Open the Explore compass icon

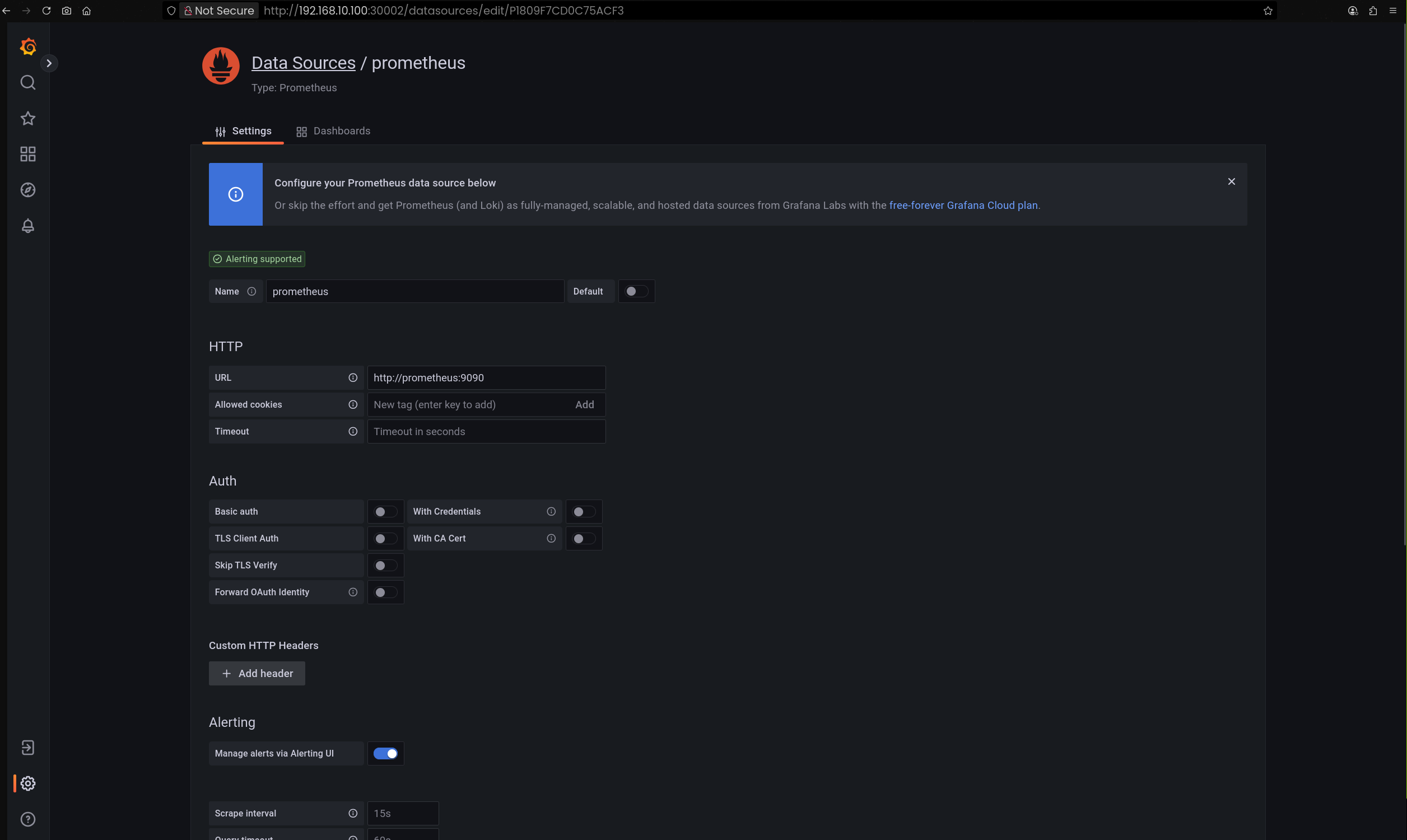28,190
